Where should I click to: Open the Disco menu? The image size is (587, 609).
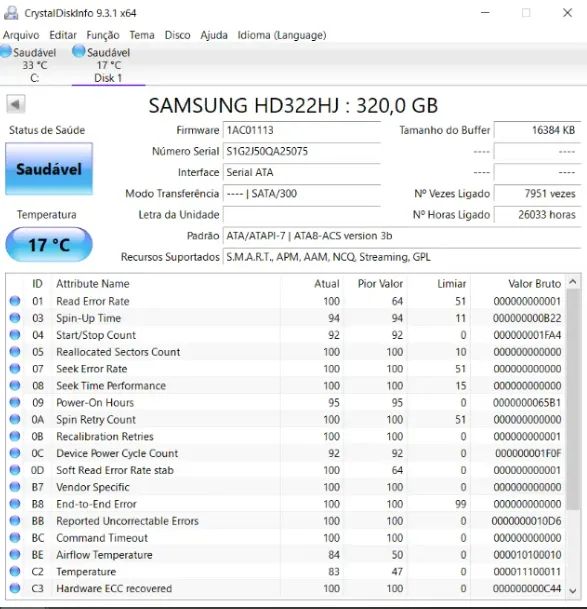tap(178, 35)
